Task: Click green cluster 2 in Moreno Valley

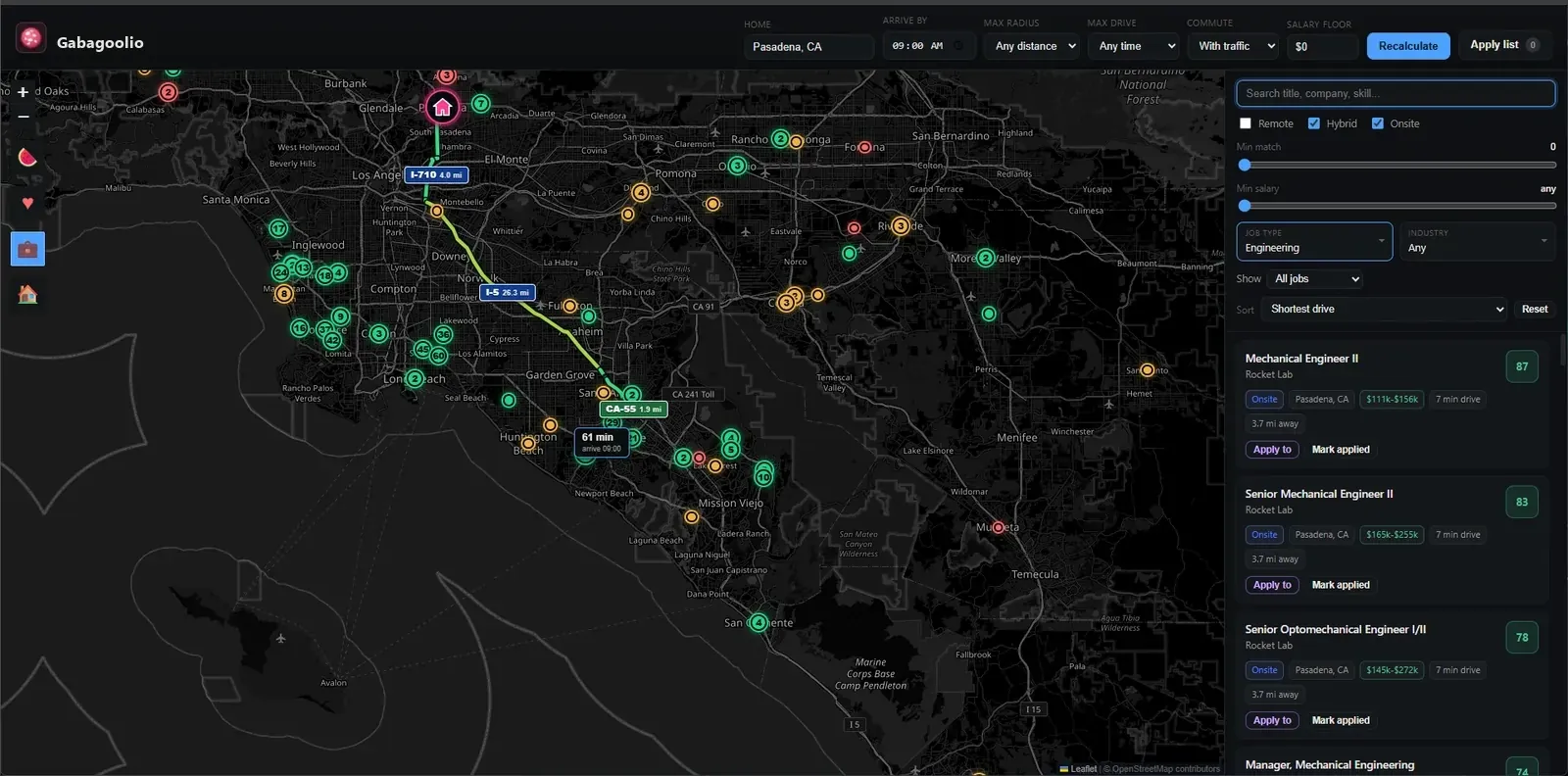Action: (986, 258)
